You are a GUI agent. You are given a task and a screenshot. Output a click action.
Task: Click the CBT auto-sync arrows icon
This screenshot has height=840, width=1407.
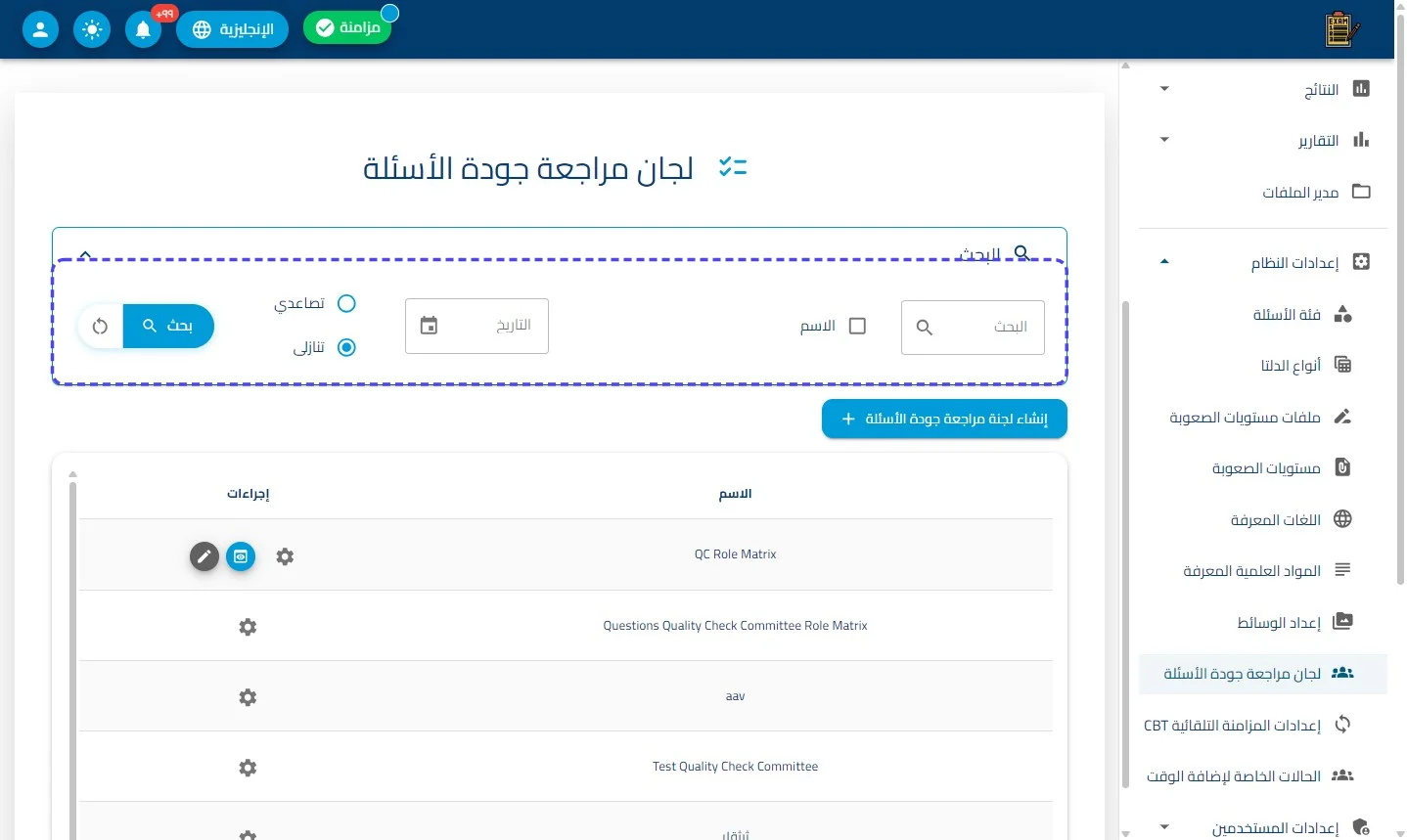click(x=1342, y=724)
